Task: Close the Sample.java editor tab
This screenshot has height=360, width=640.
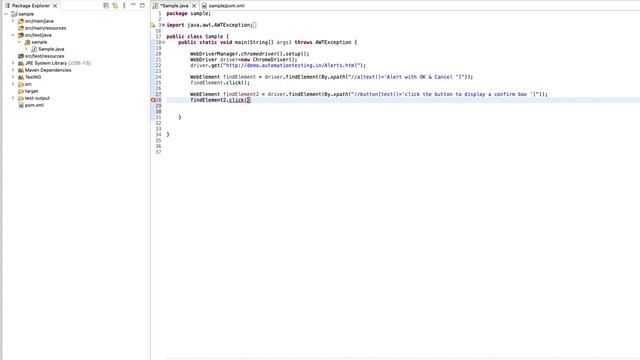Action: 194,6
